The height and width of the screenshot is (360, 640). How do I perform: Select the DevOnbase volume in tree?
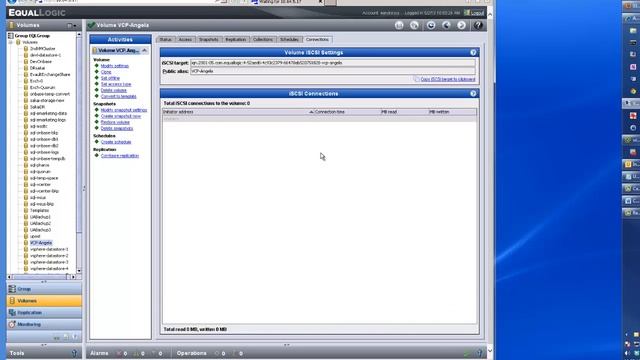point(41,62)
